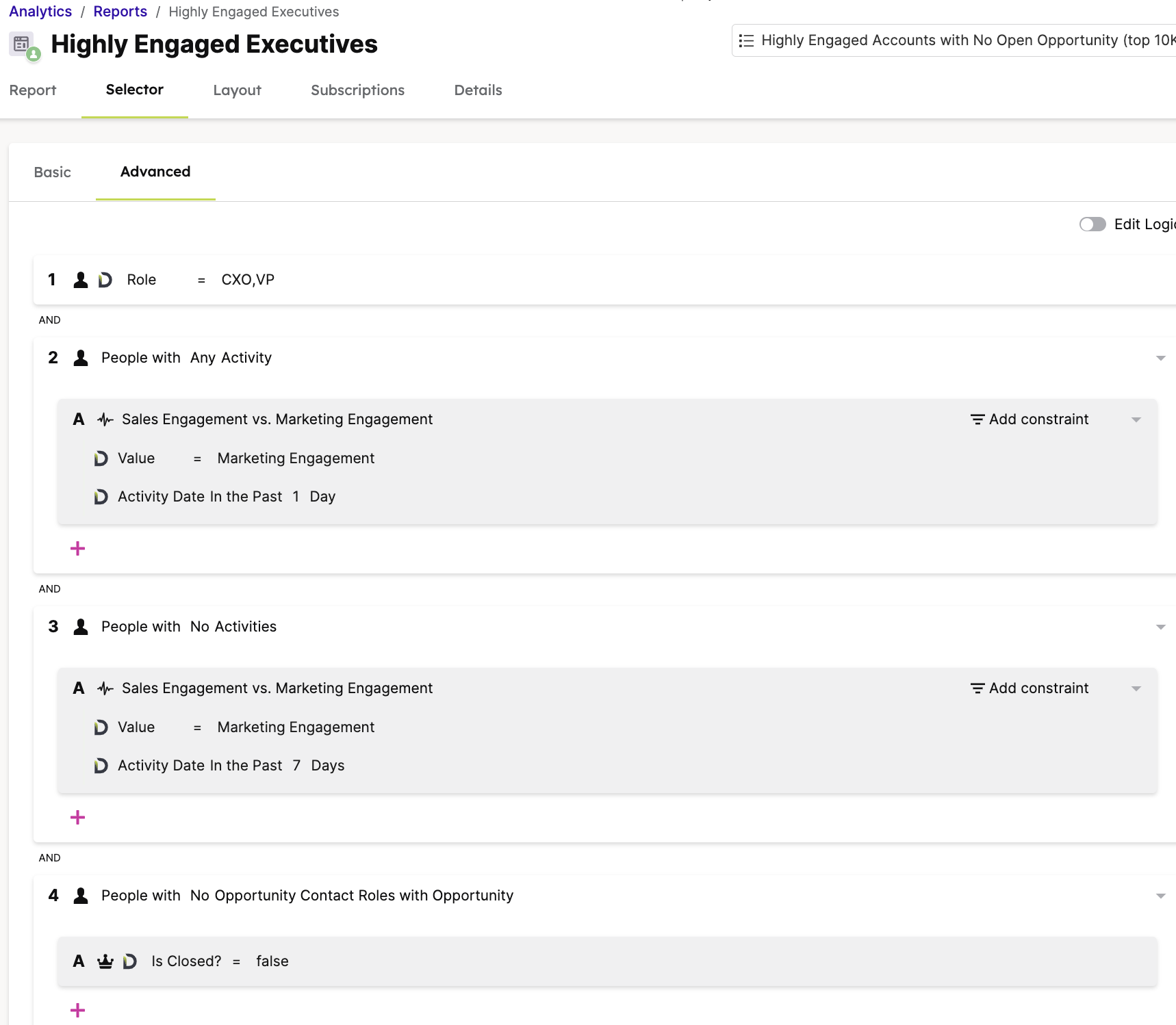Click Marketing Engagement value in filter 2
This screenshot has height=1025, width=1176.
[x=296, y=458]
